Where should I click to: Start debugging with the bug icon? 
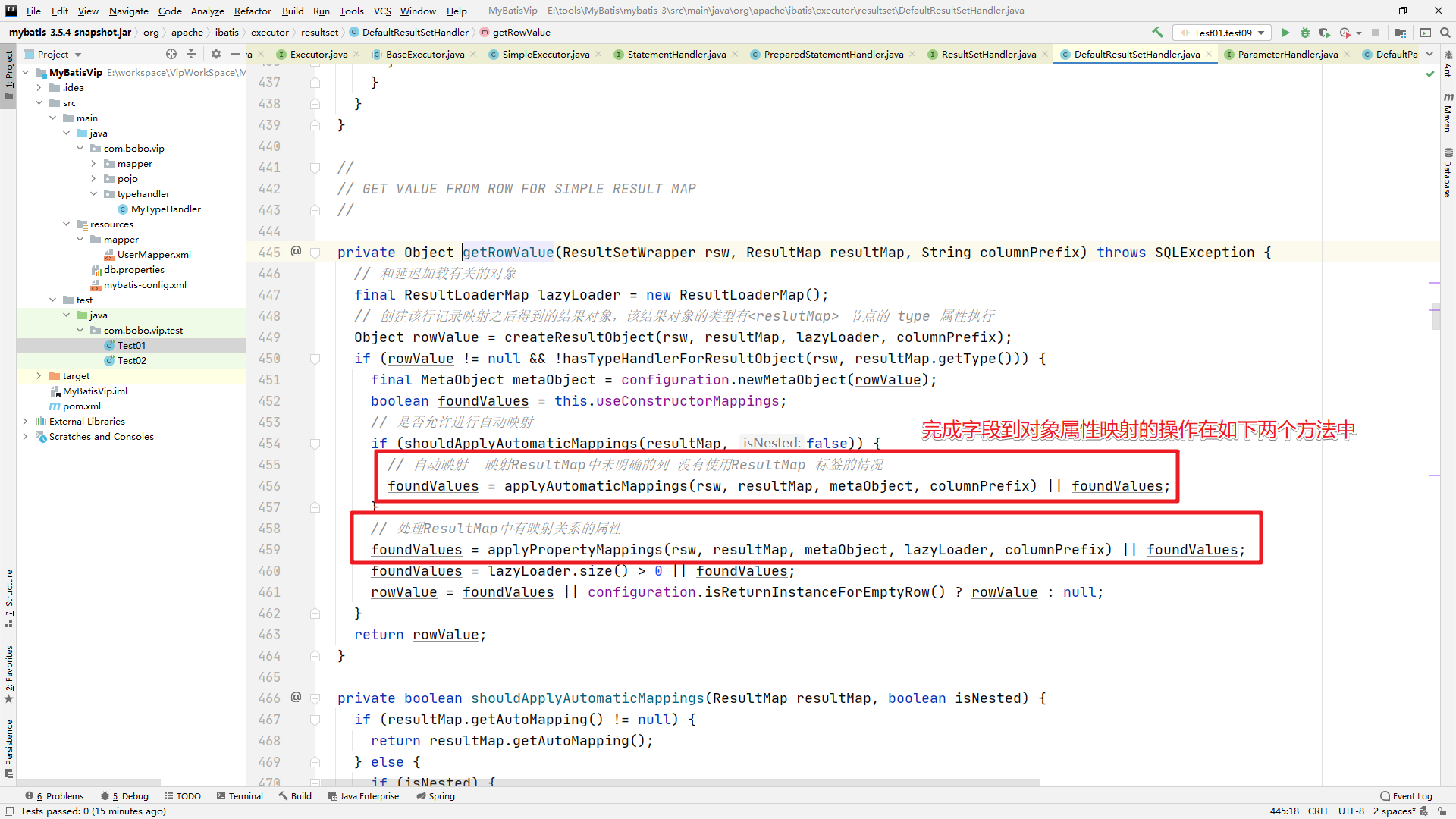pos(1305,33)
